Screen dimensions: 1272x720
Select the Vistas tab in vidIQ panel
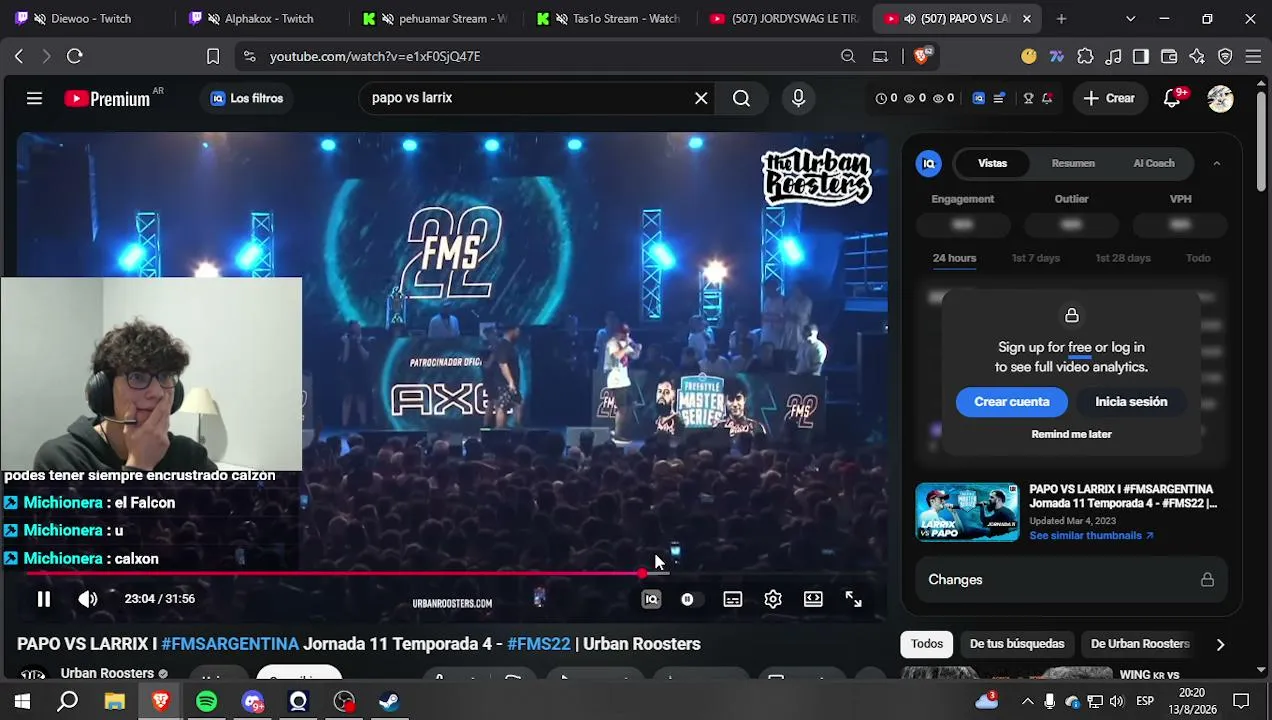(992, 163)
